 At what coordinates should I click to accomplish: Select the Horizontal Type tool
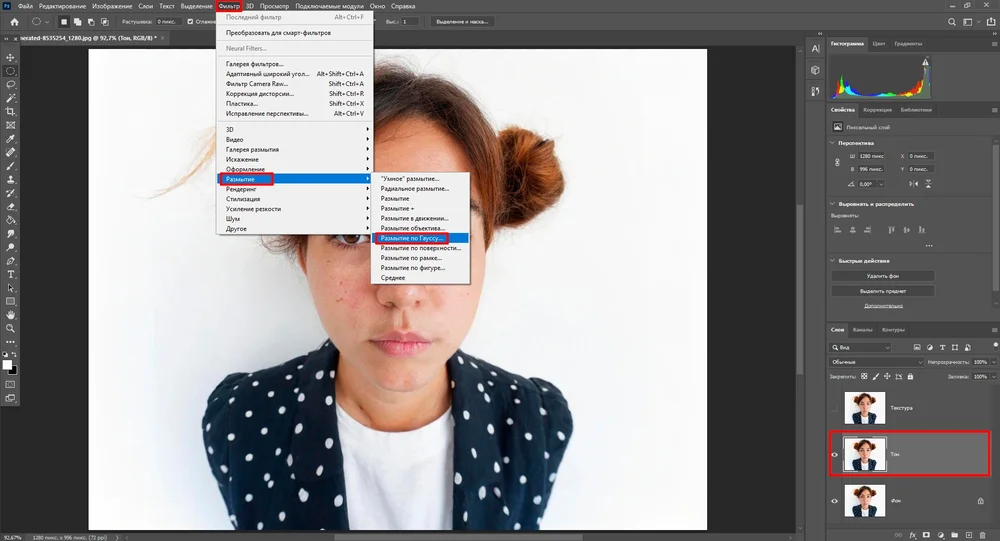[10, 274]
